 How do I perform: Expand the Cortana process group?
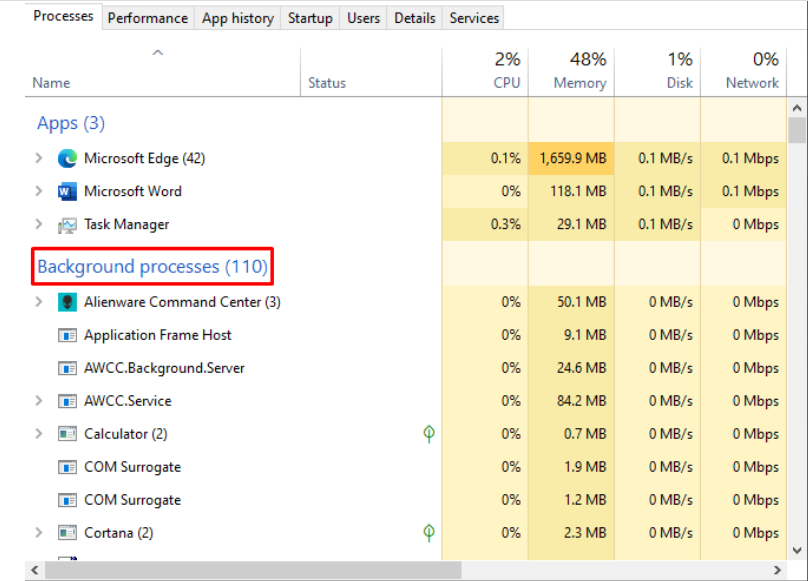pyautogui.click(x=39, y=533)
